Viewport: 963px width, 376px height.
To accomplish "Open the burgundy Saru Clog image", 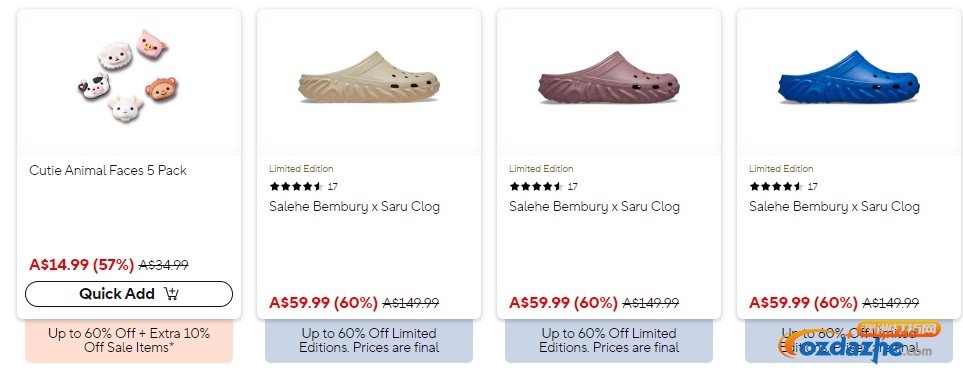I will click(x=609, y=77).
